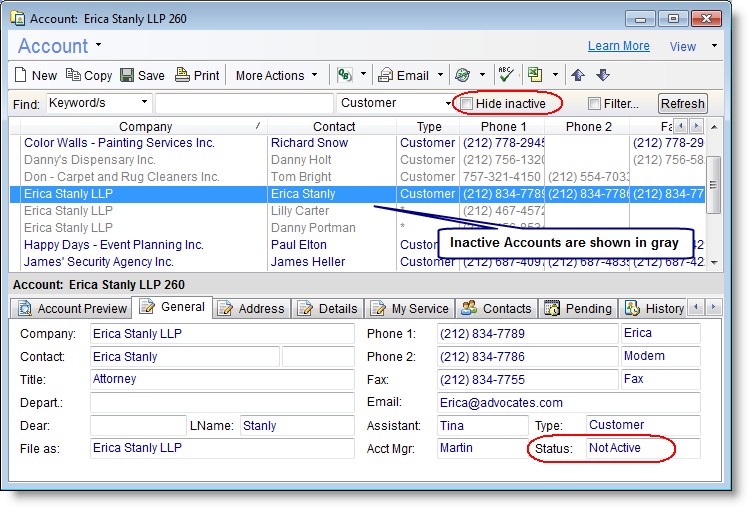Print the account using the Print icon
Image resolution: width=748 pixels, height=507 pixels.
click(x=197, y=75)
